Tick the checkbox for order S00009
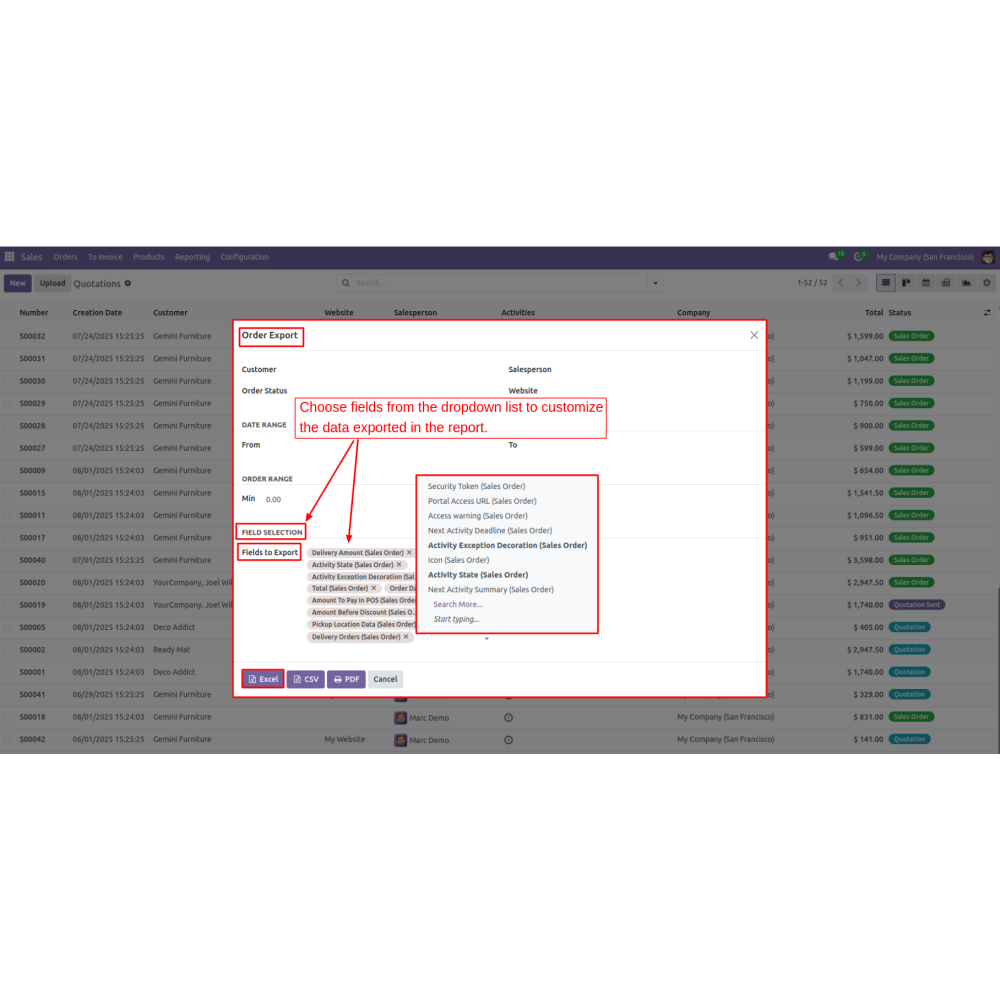This screenshot has width=1000, height=1000. 8,470
